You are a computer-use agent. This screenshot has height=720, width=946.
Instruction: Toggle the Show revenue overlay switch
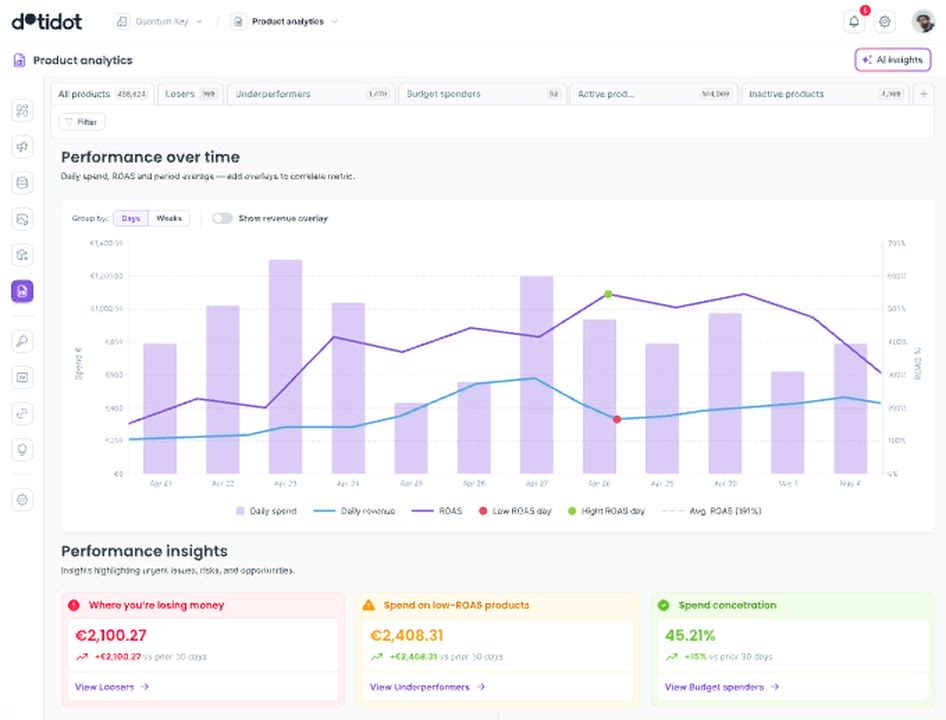(x=222, y=218)
